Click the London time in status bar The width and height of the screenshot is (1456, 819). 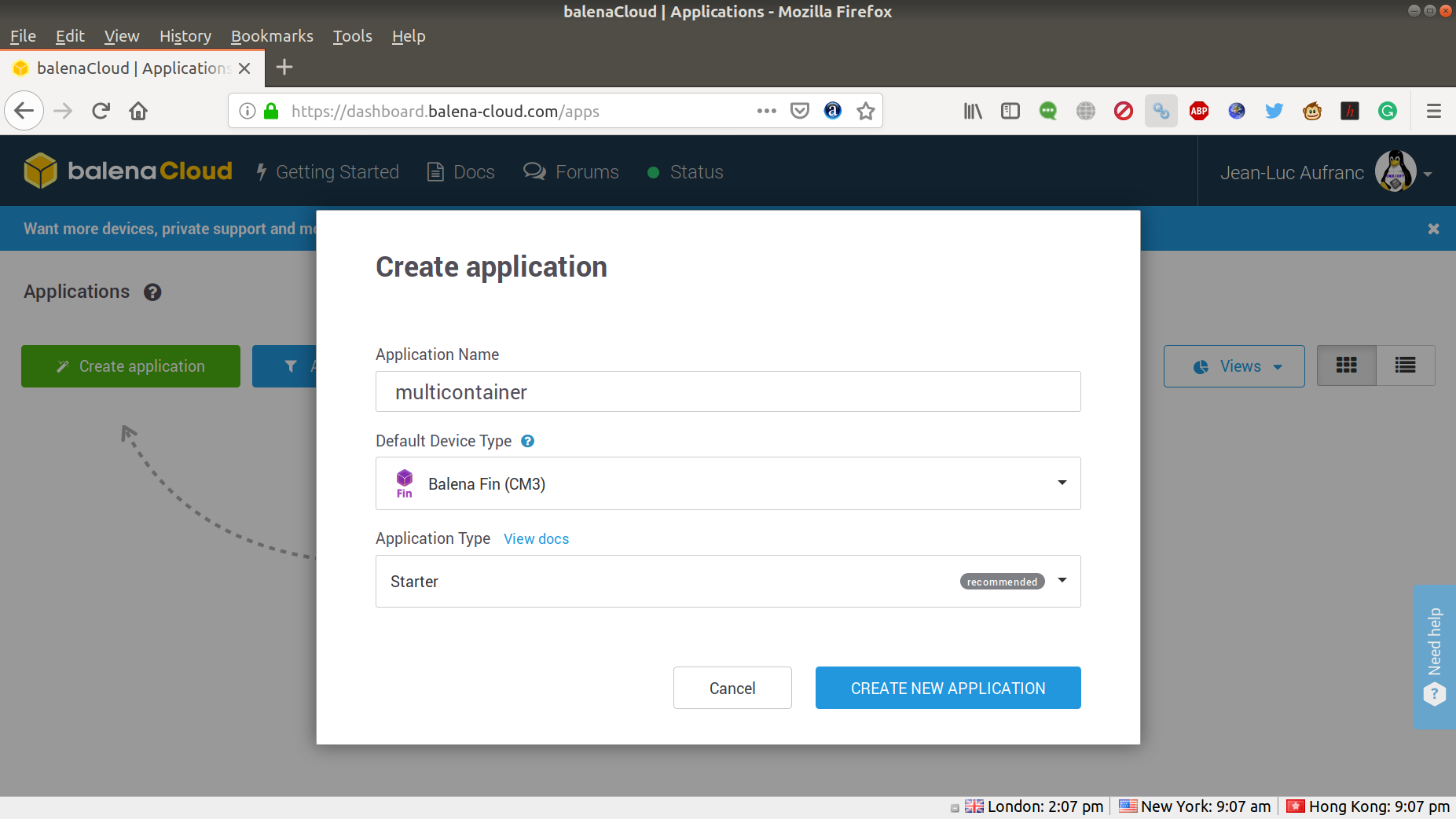1036,806
